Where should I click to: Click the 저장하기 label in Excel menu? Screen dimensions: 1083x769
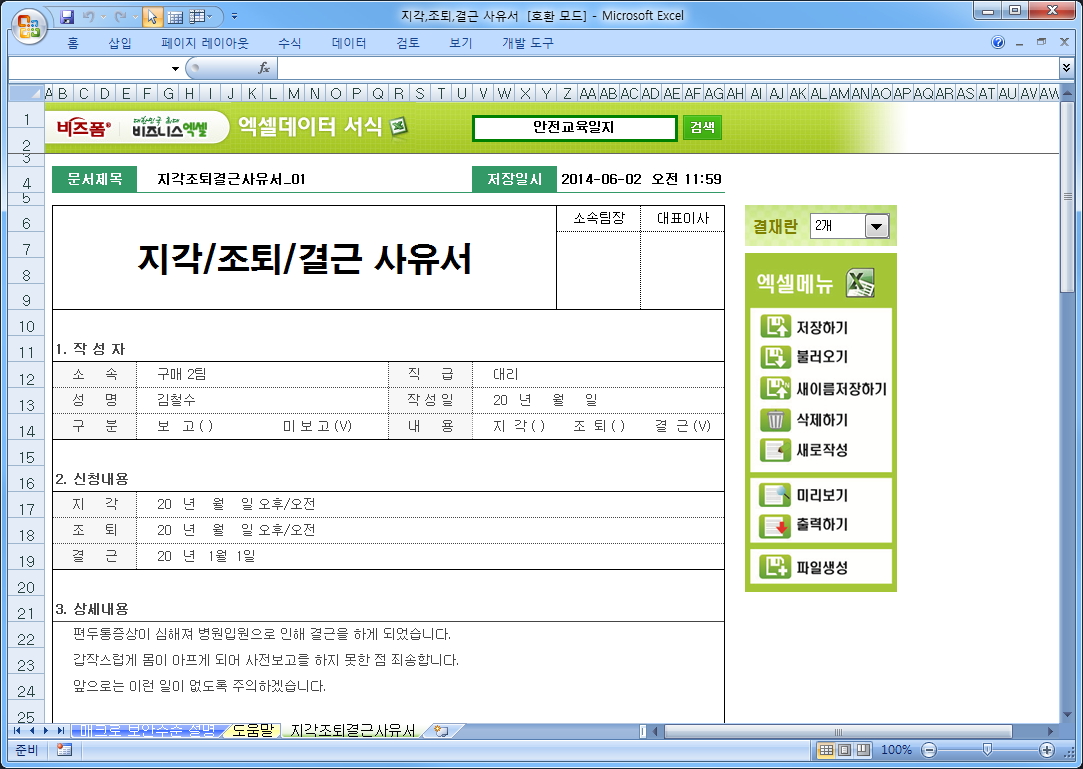pyautogui.click(x=822, y=327)
